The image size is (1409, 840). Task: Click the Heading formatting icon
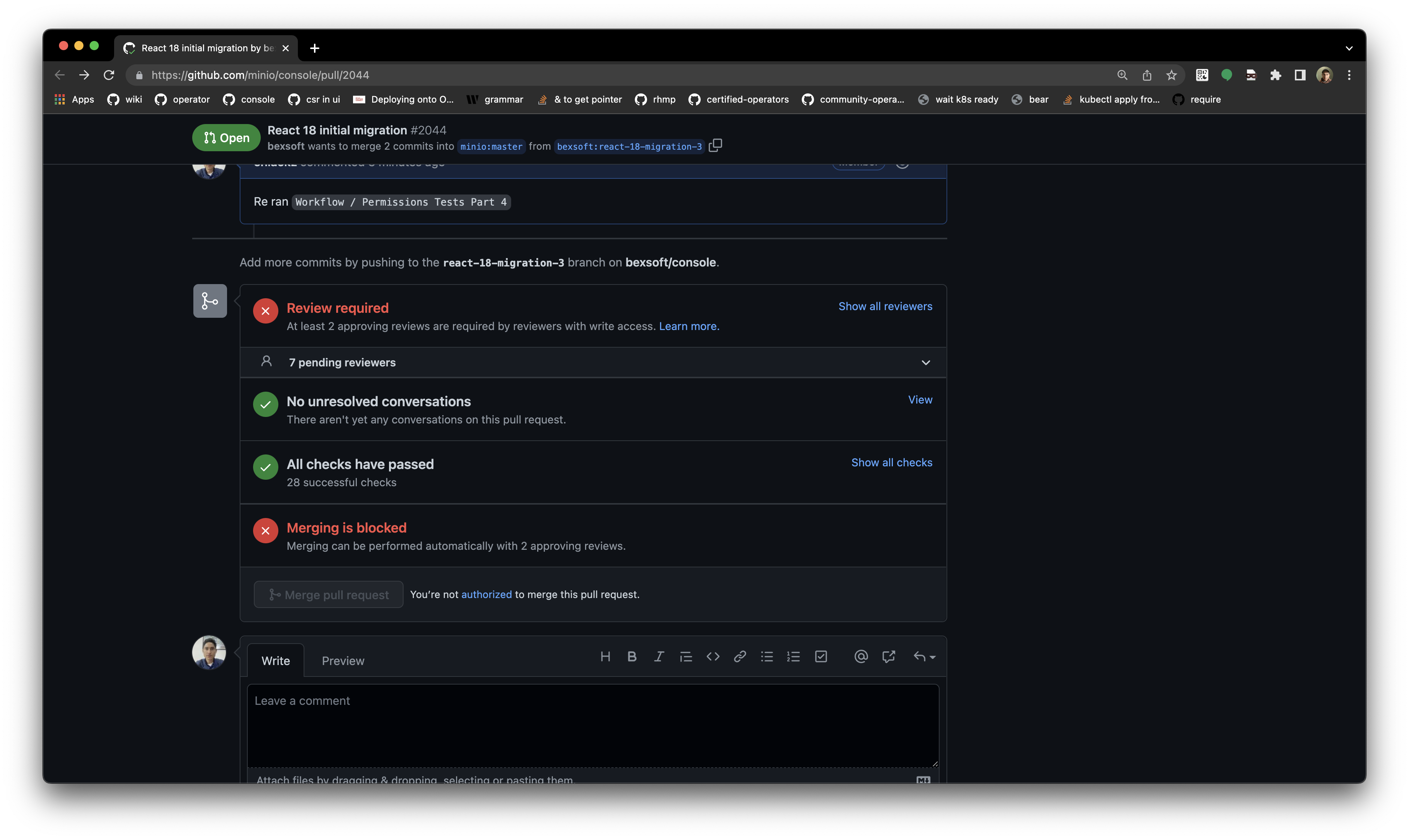click(605, 657)
